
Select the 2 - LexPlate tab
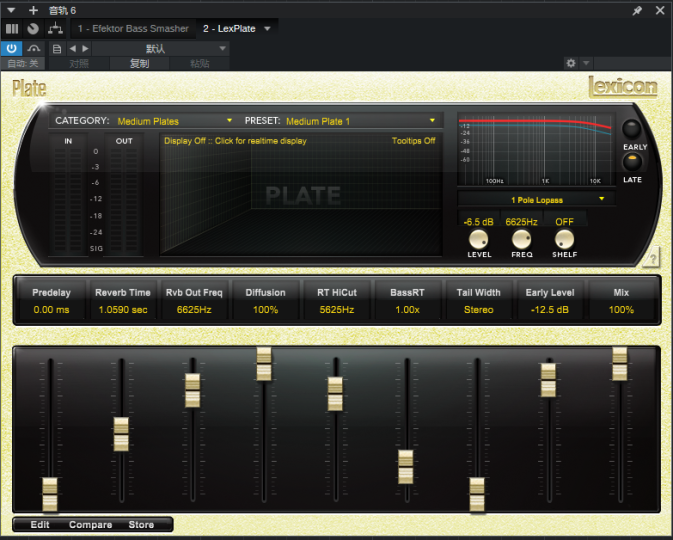click(228, 29)
